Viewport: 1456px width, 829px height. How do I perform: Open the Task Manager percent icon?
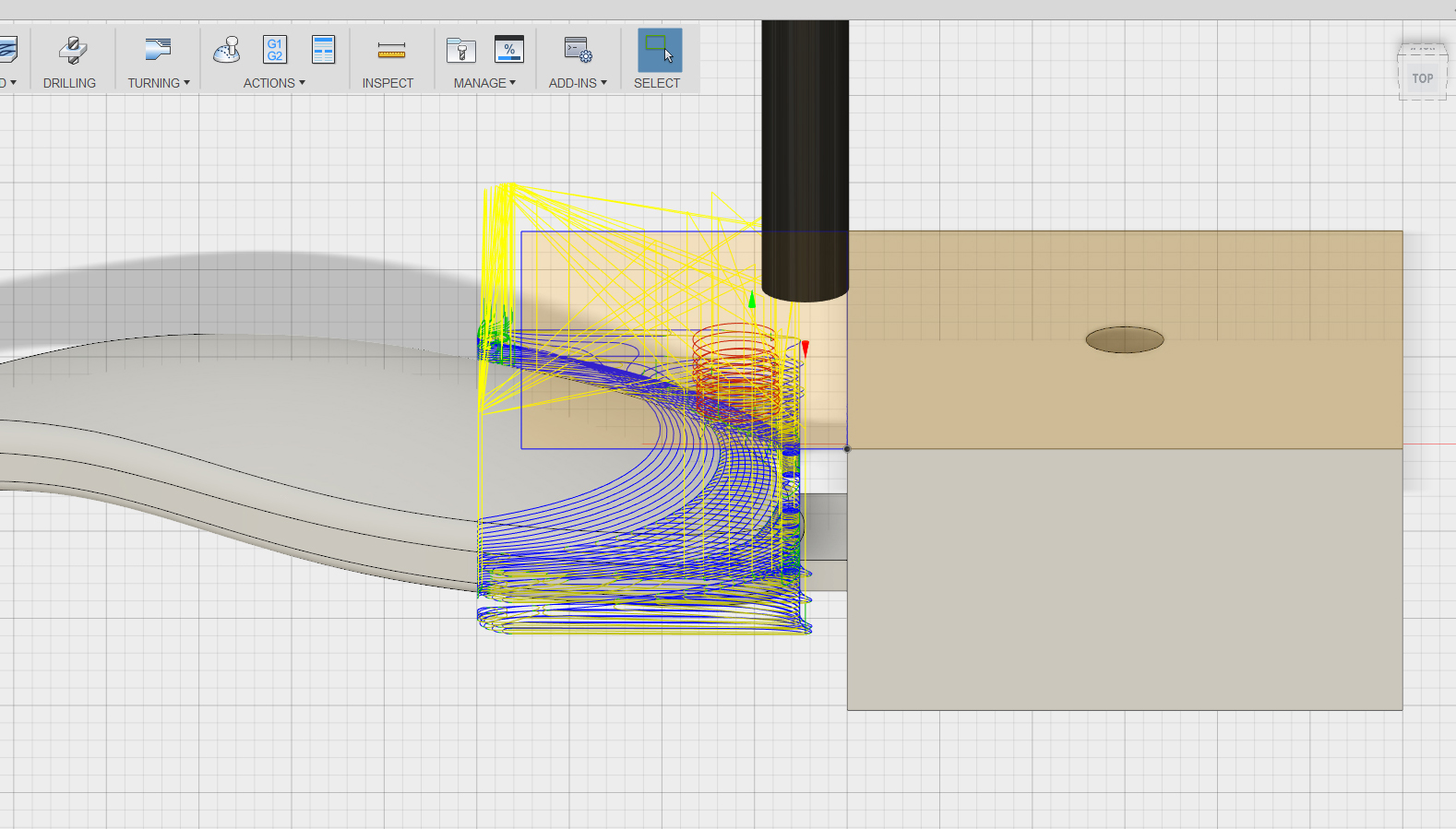(x=509, y=50)
